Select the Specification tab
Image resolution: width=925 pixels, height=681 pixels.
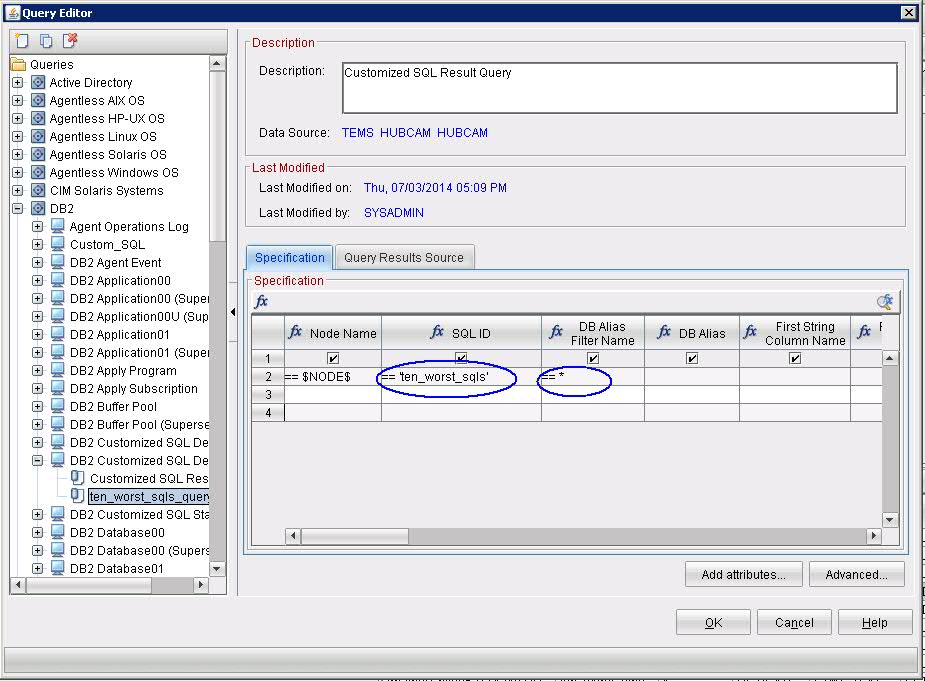coord(290,257)
